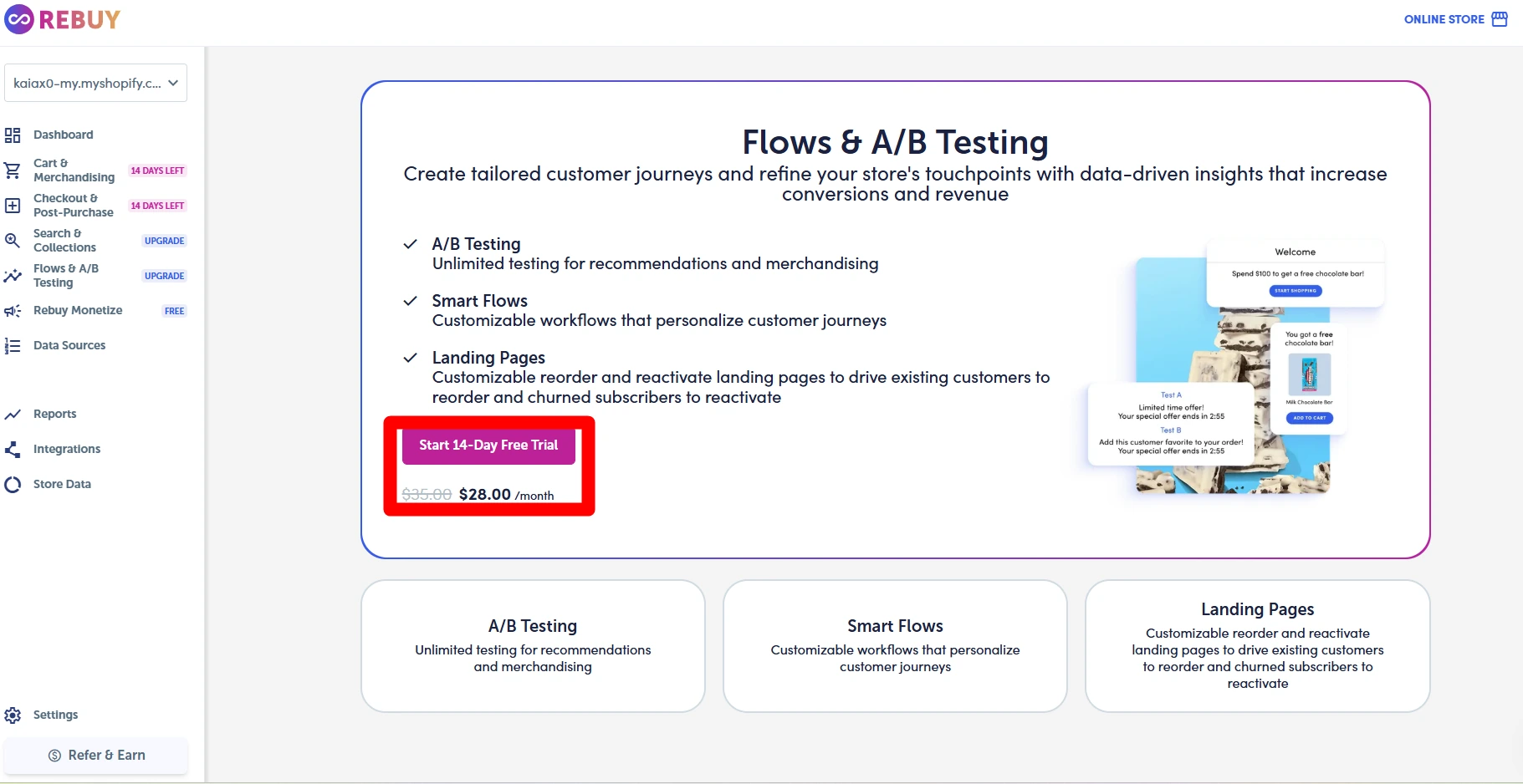The height and width of the screenshot is (784, 1523).
Task: Click the Dashboard grid icon
Action: click(x=13, y=135)
